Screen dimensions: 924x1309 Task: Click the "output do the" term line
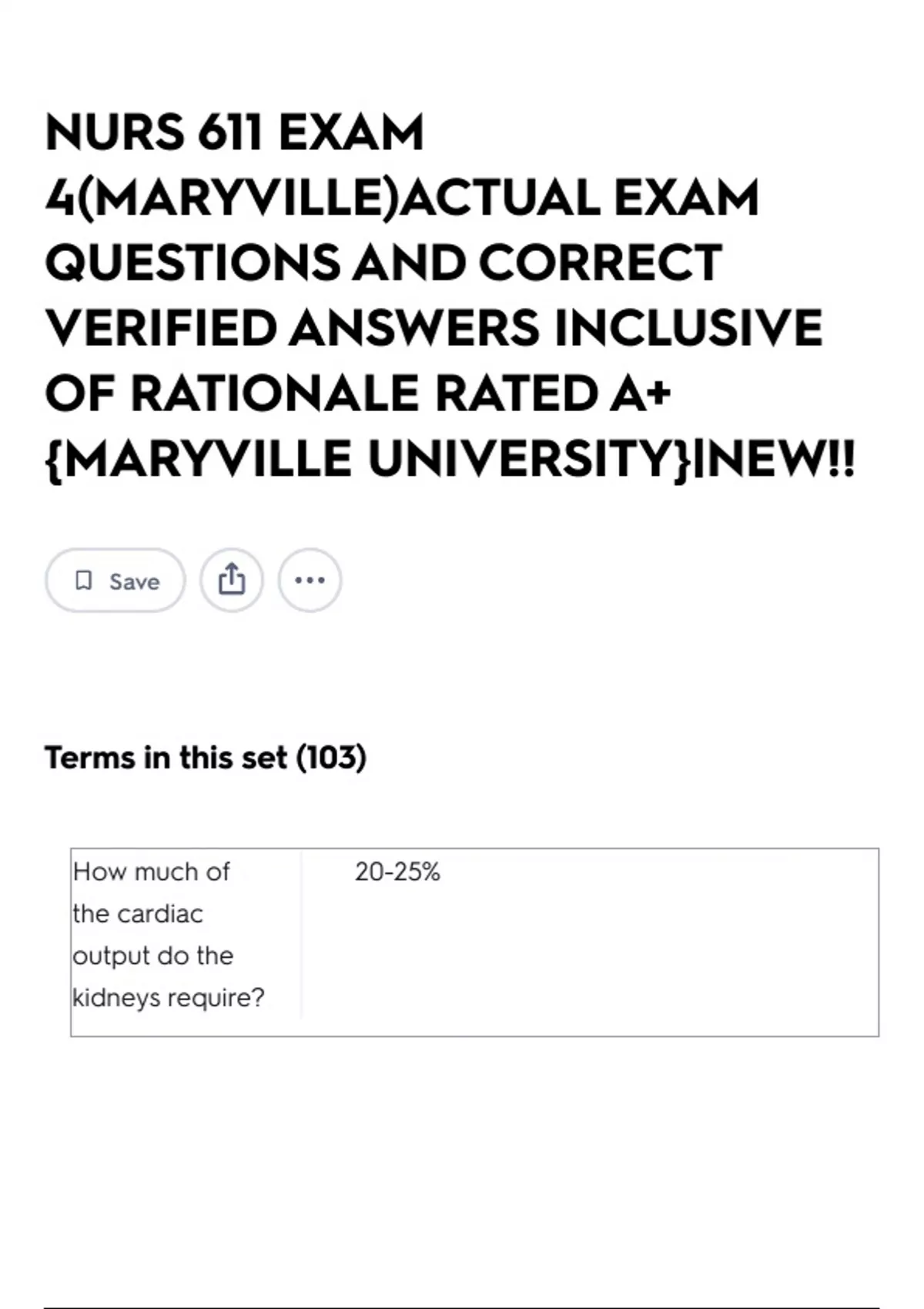point(153,956)
